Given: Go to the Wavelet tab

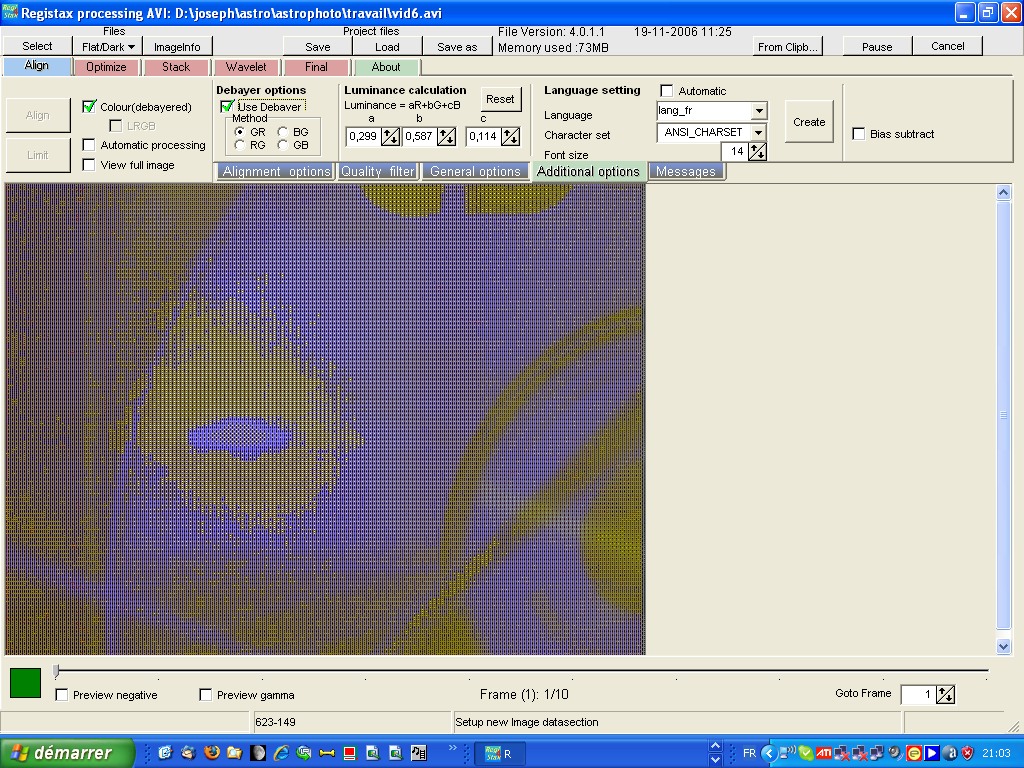Looking at the screenshot, I should [246, 67].
